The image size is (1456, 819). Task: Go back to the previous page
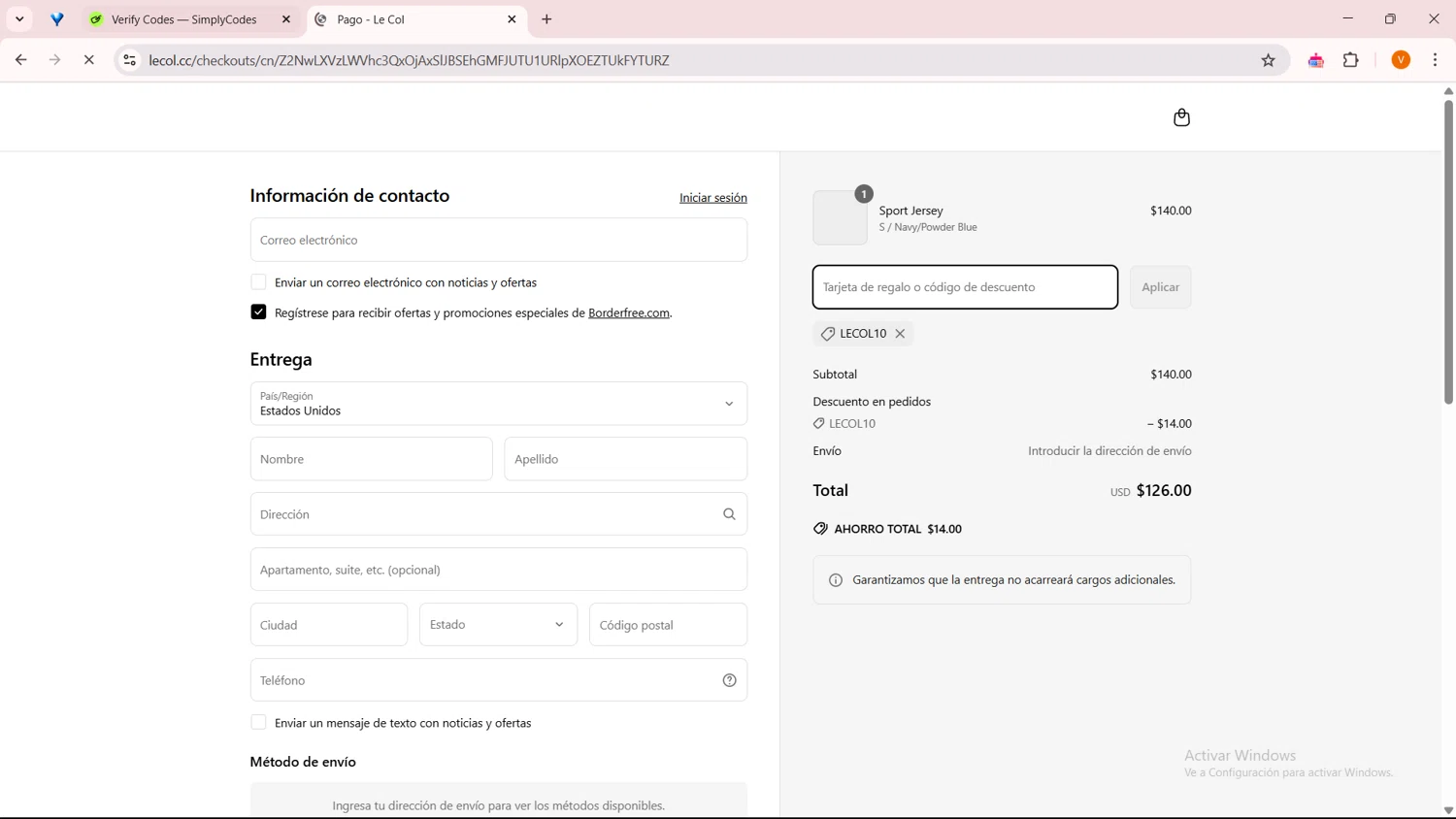click(20, 60)
